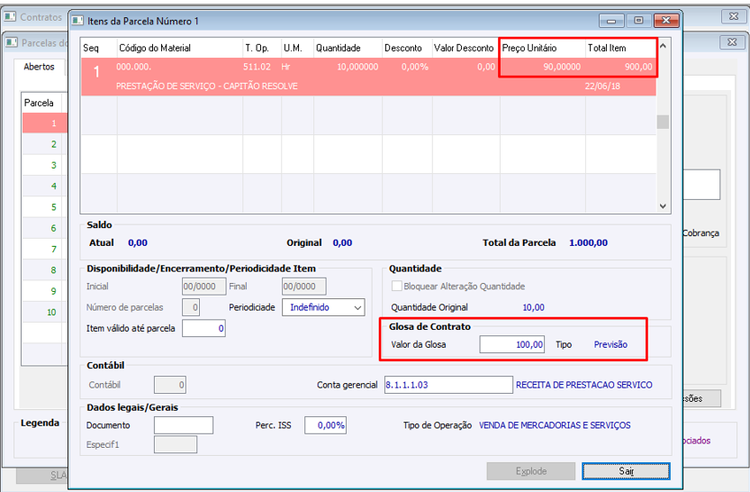This screenshot has width=750, height=492.
Task: Click the grid vertical scrollbar thumb
Action: point(662,122)
